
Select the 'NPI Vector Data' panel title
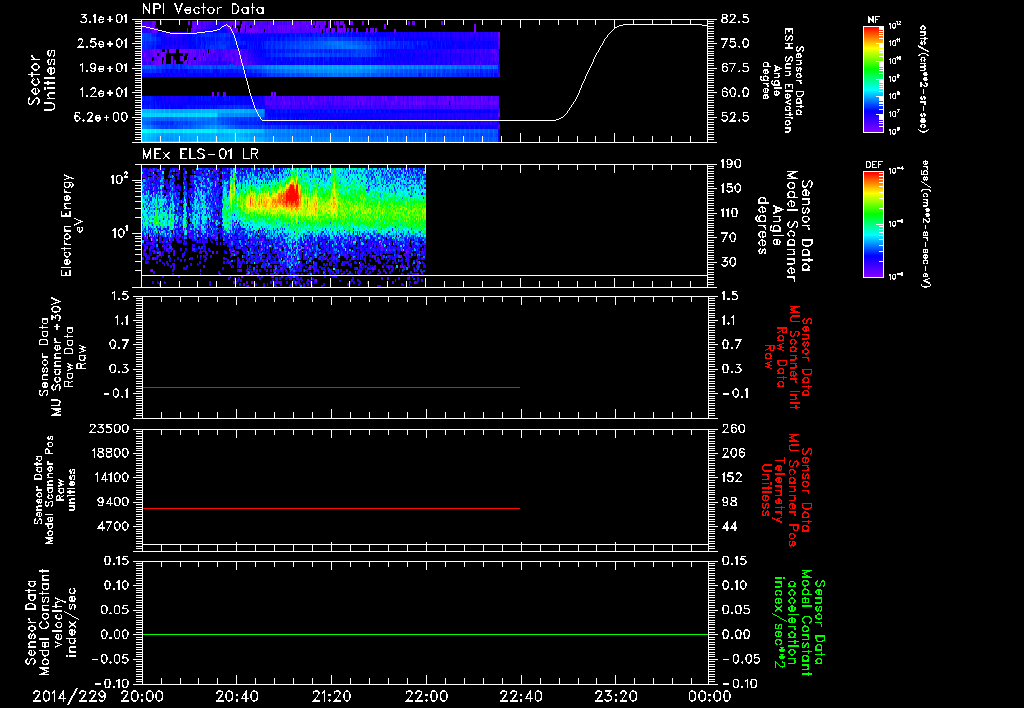pyautogui.click(x=204, y=9)
